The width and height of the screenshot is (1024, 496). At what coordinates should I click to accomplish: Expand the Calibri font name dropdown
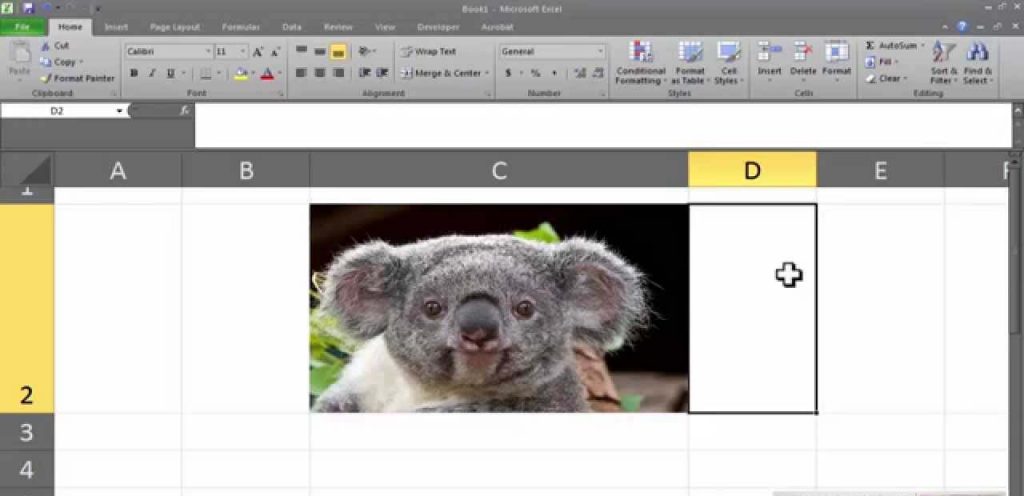208,52
